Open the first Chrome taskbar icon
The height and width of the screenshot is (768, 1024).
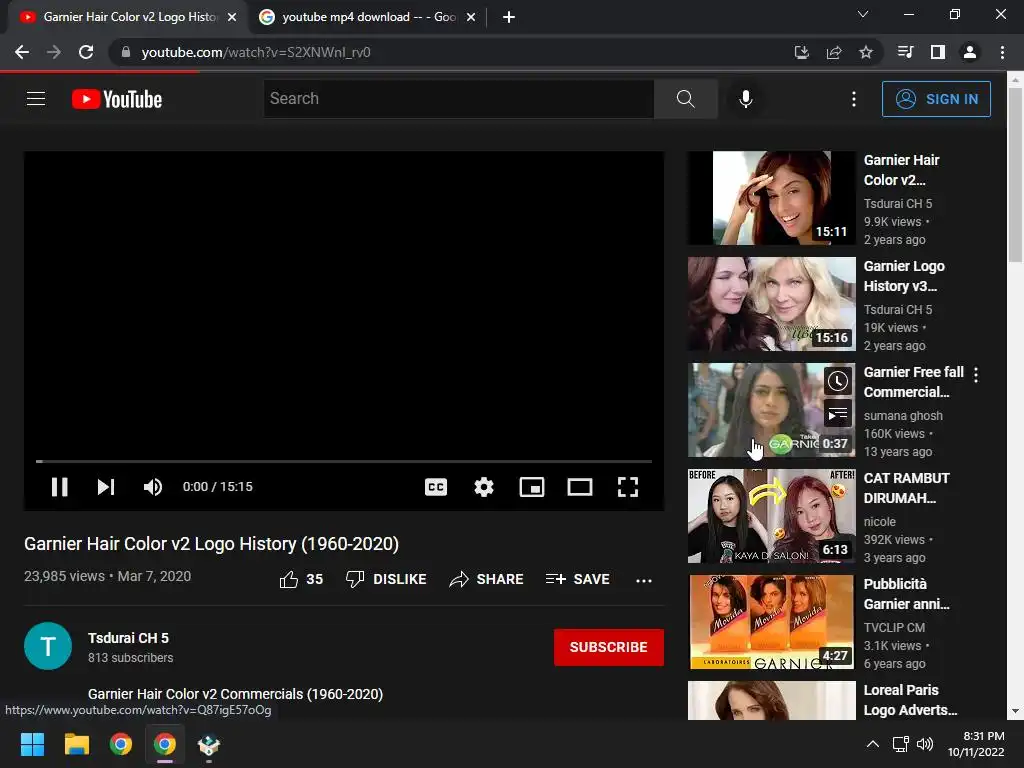pyautogui.click(x=121, y=744)
